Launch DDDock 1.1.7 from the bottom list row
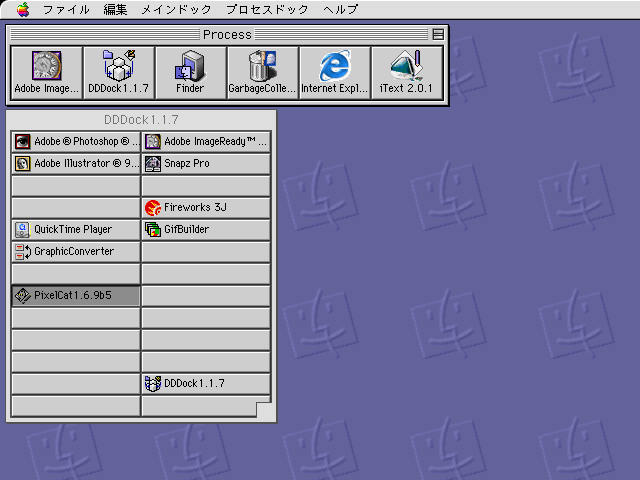The image size is (640, 480). (206, 384)
